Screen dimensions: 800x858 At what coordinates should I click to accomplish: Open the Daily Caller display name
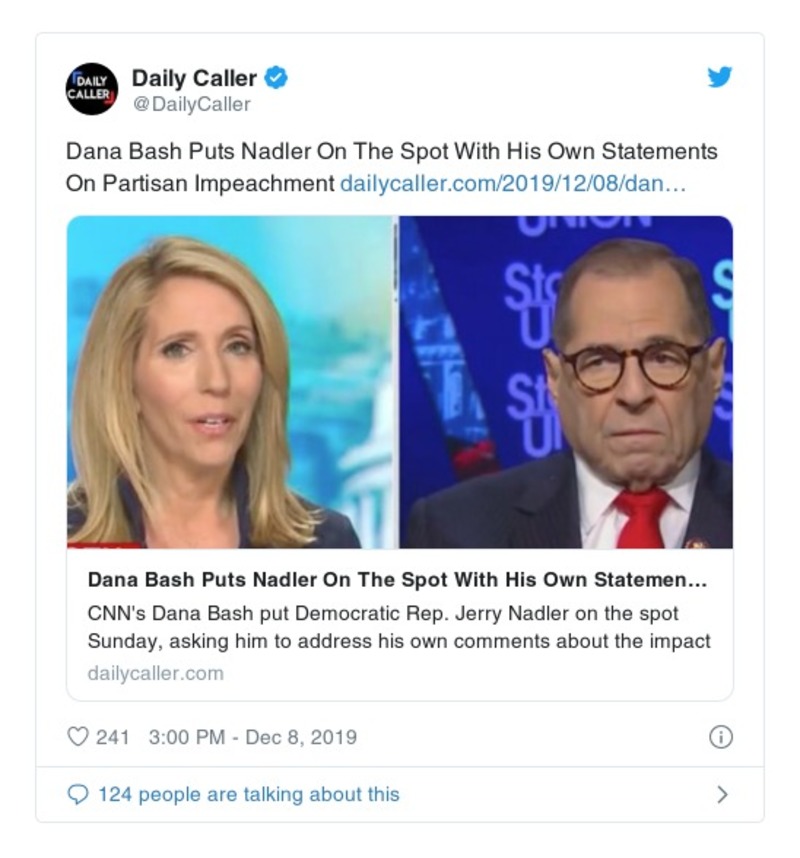(194, 78)
